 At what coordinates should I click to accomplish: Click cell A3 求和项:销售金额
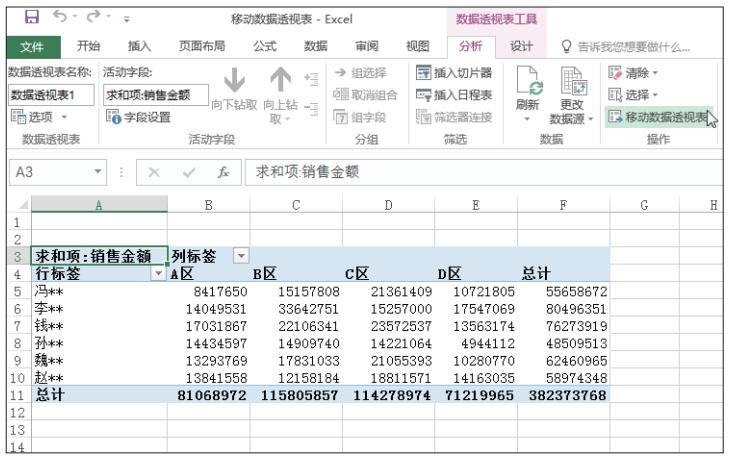[x=99, y=256]
